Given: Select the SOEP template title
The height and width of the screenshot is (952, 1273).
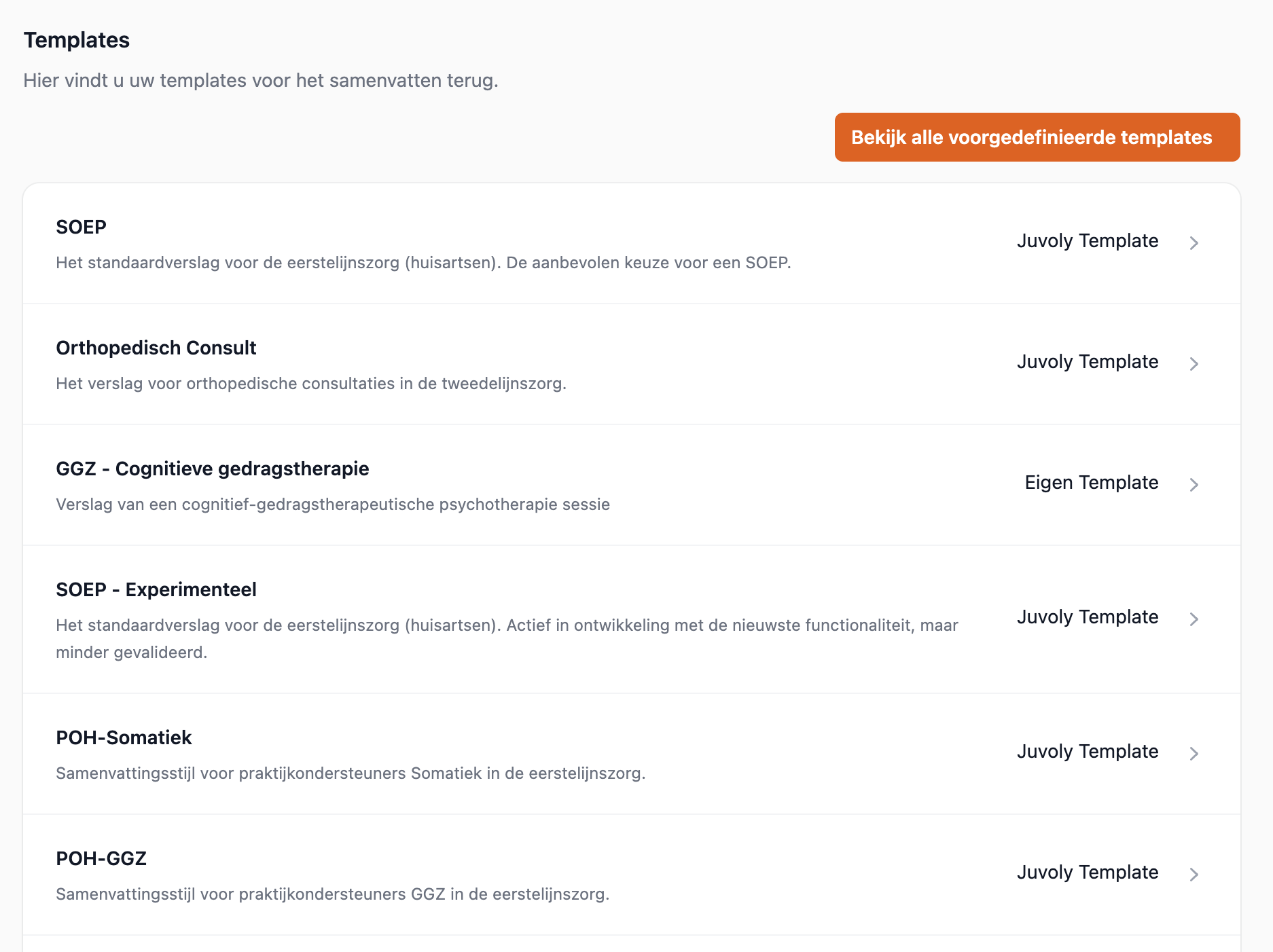Looking at the screenshot, I should [81, 227].
